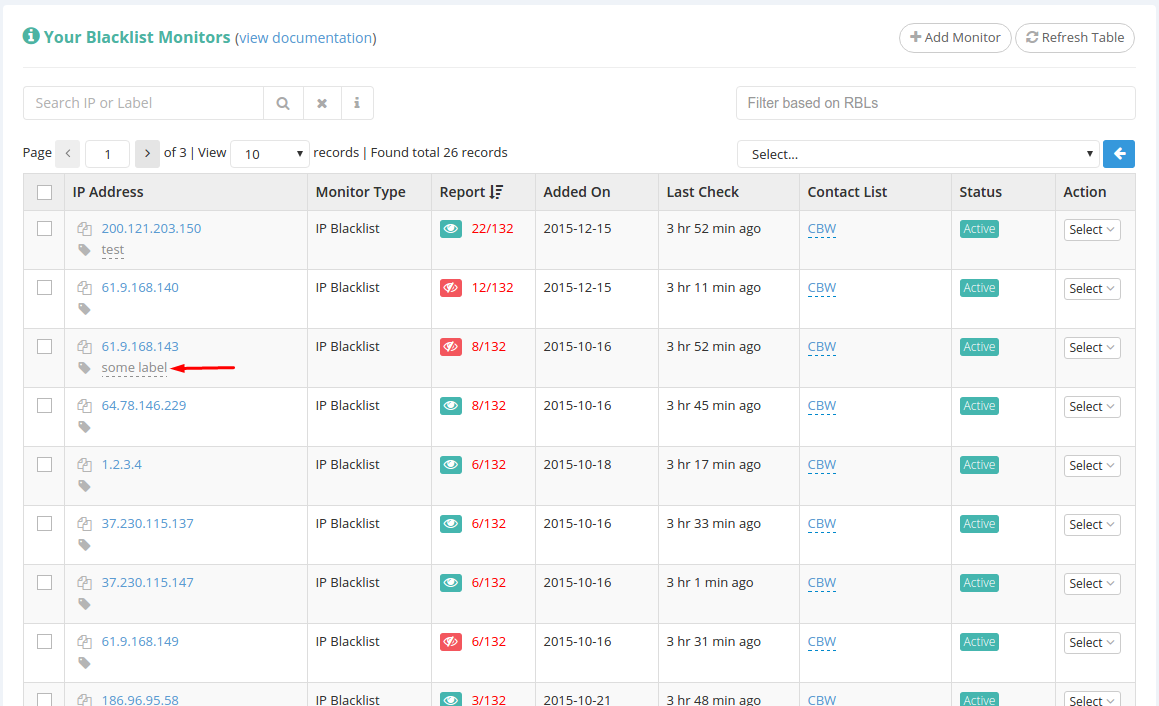
Task: Click the Filter based on RBLs field
Action: 936,103
